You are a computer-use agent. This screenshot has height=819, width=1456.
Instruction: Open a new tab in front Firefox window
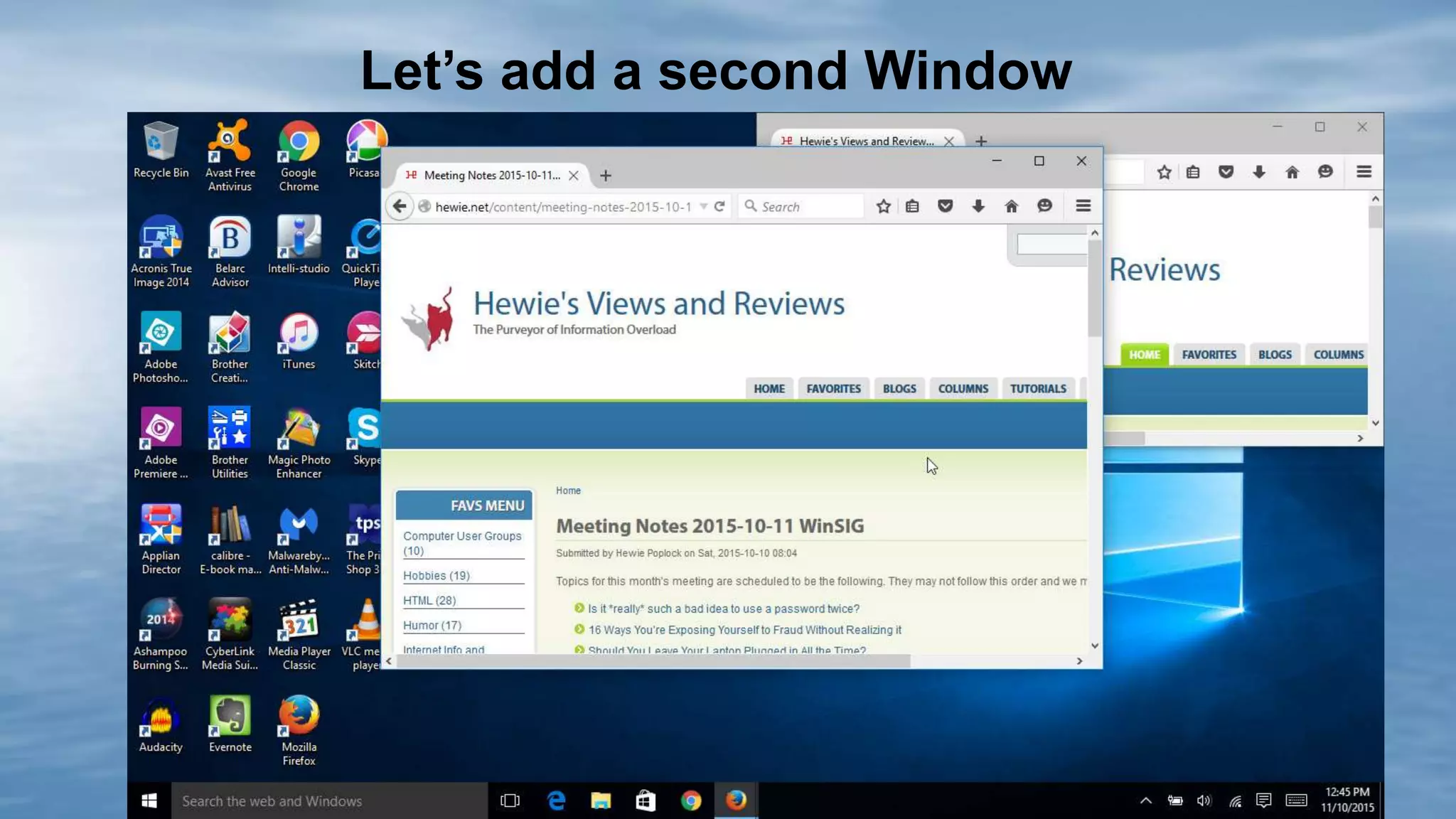click(x=606, y=176)
